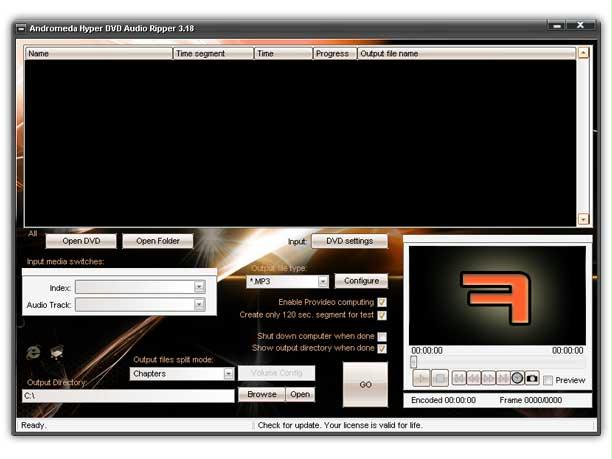
Task: Click the play button in the preview player
Action: click(x=422, y=378)
